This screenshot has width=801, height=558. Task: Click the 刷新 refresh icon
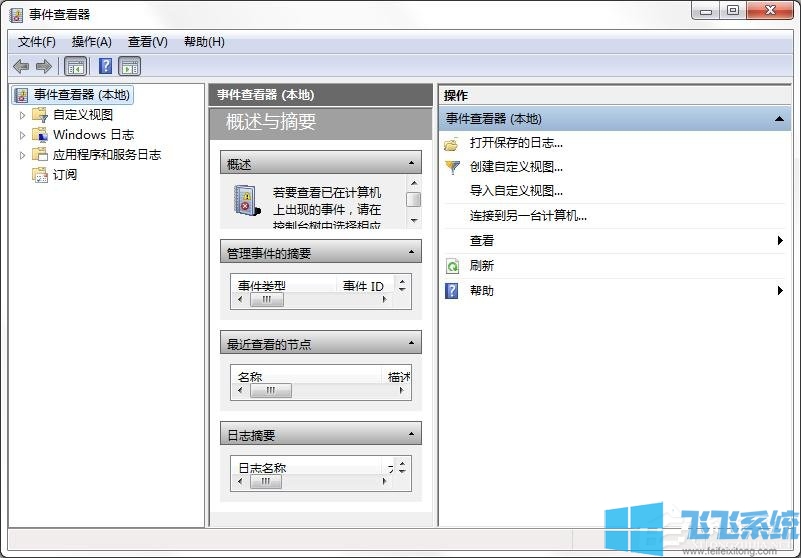tap(452, 266)
